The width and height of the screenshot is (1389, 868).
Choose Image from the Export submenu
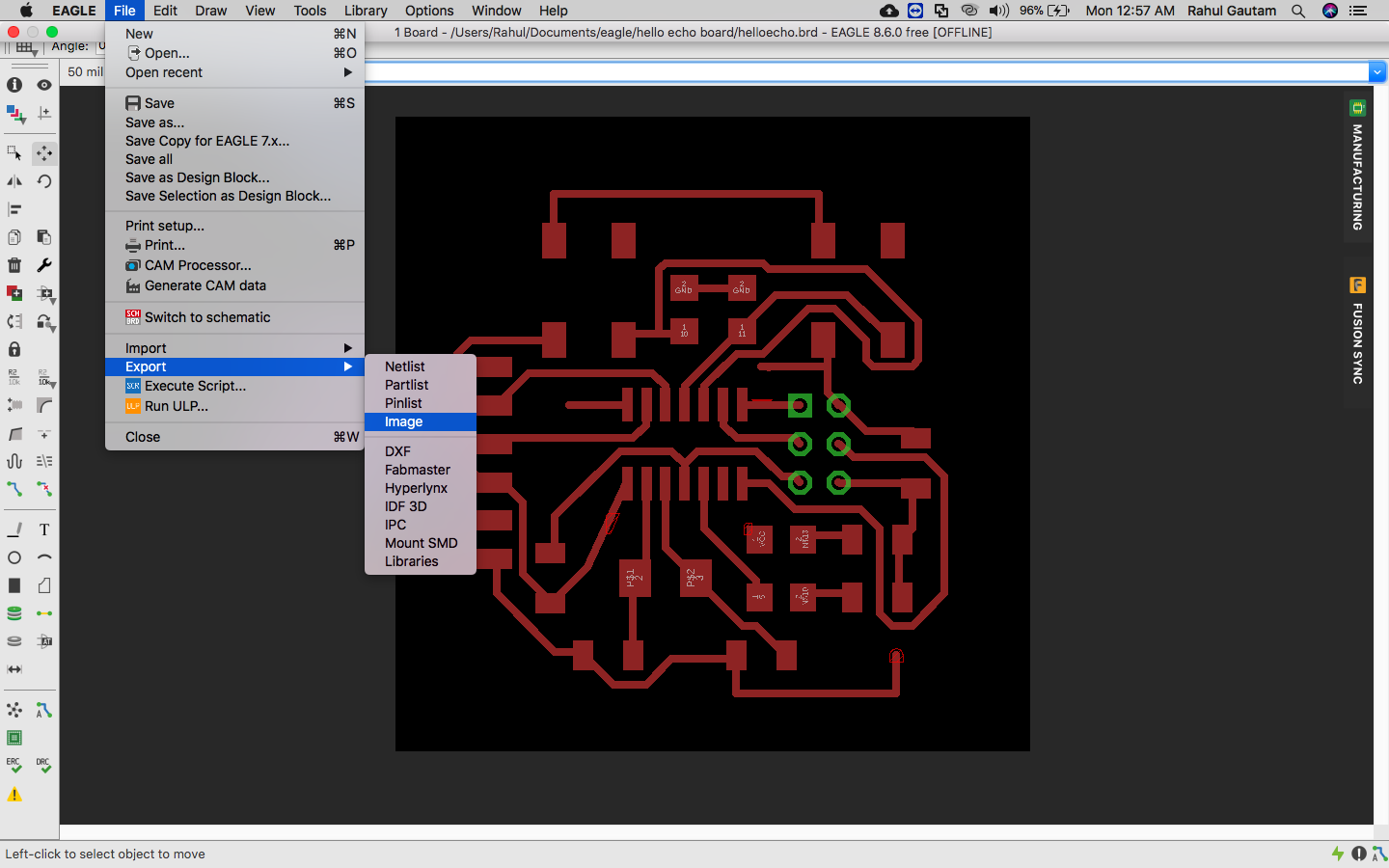(x=421, y=421)
